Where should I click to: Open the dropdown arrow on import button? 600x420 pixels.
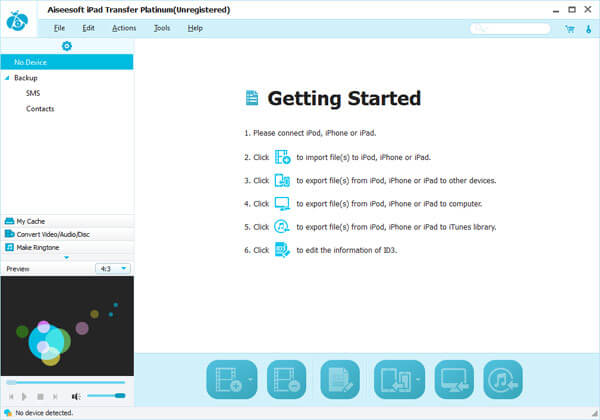point(251,379)
